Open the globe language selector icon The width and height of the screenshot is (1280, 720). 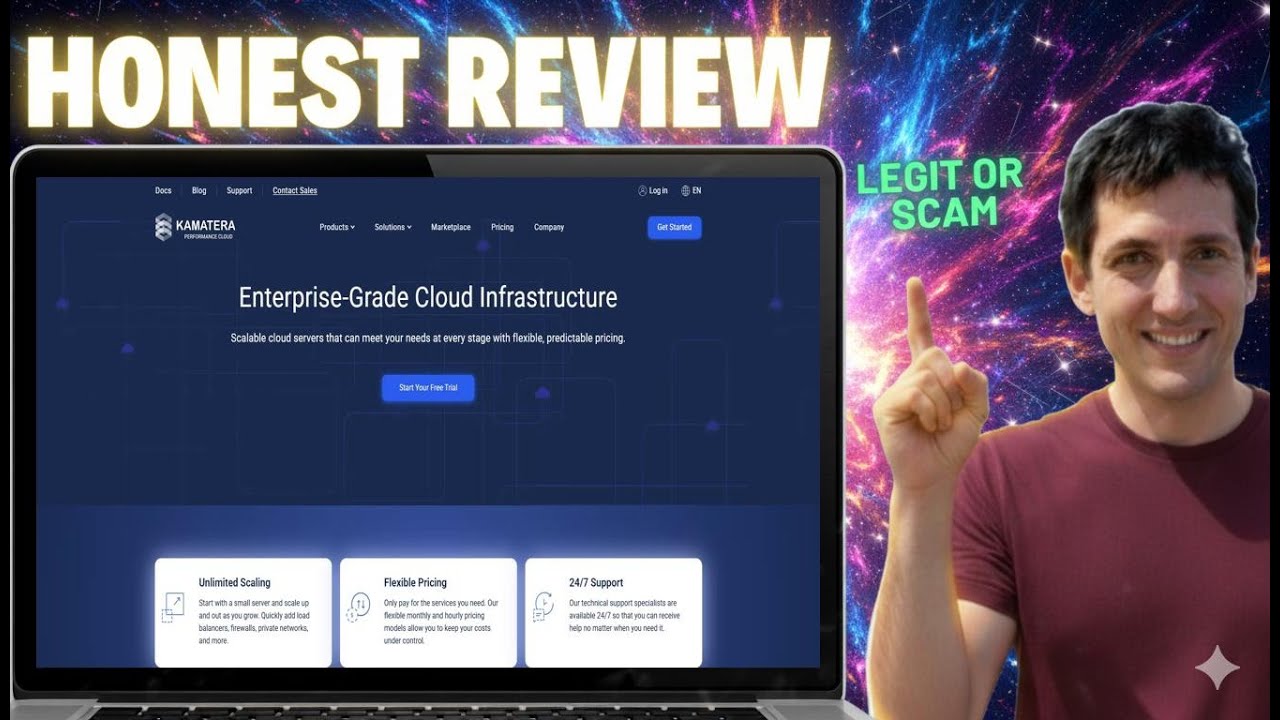pos(686,190)
